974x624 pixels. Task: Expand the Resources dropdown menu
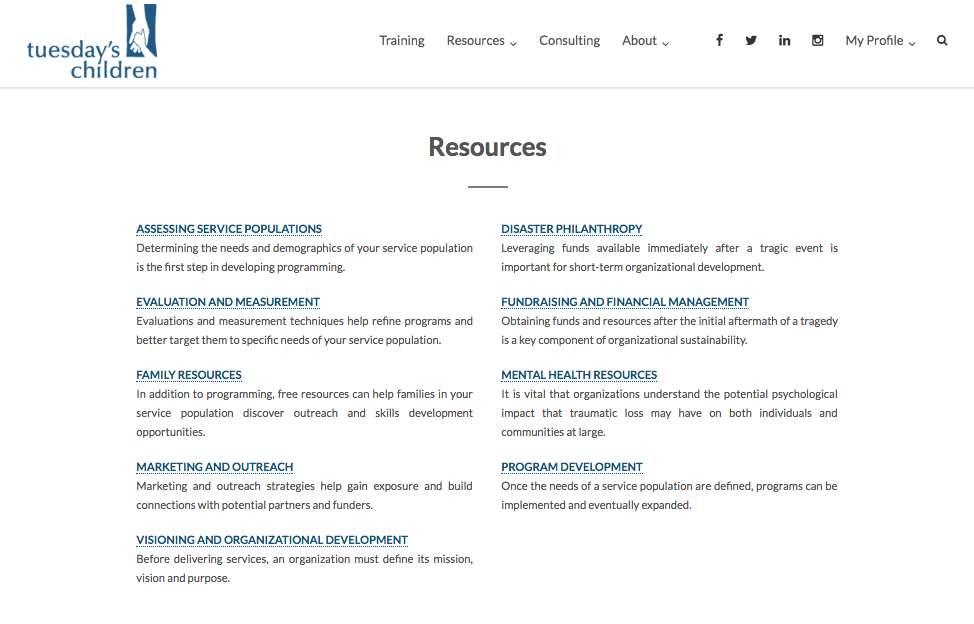coord(476,41)
